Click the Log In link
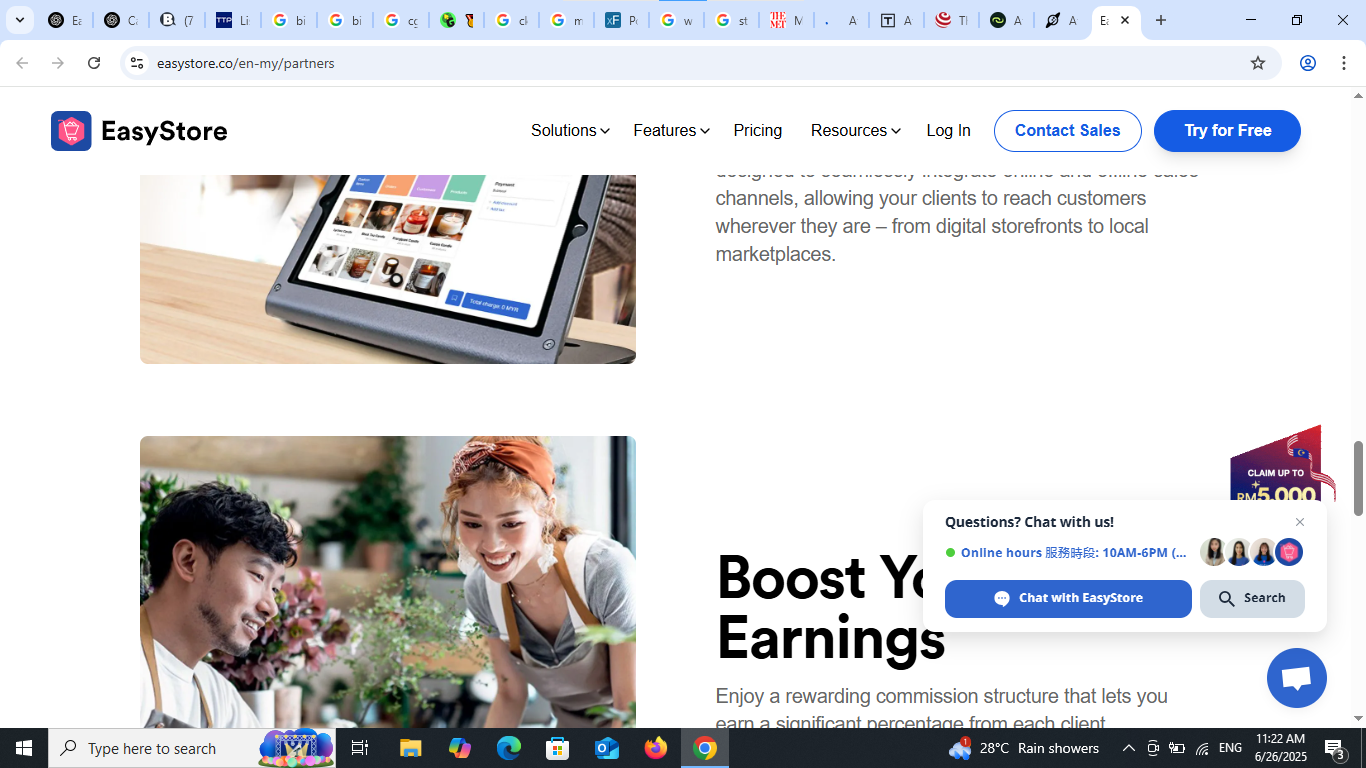The height and width of the screenshot is (768, 1366). pos(948,131)
